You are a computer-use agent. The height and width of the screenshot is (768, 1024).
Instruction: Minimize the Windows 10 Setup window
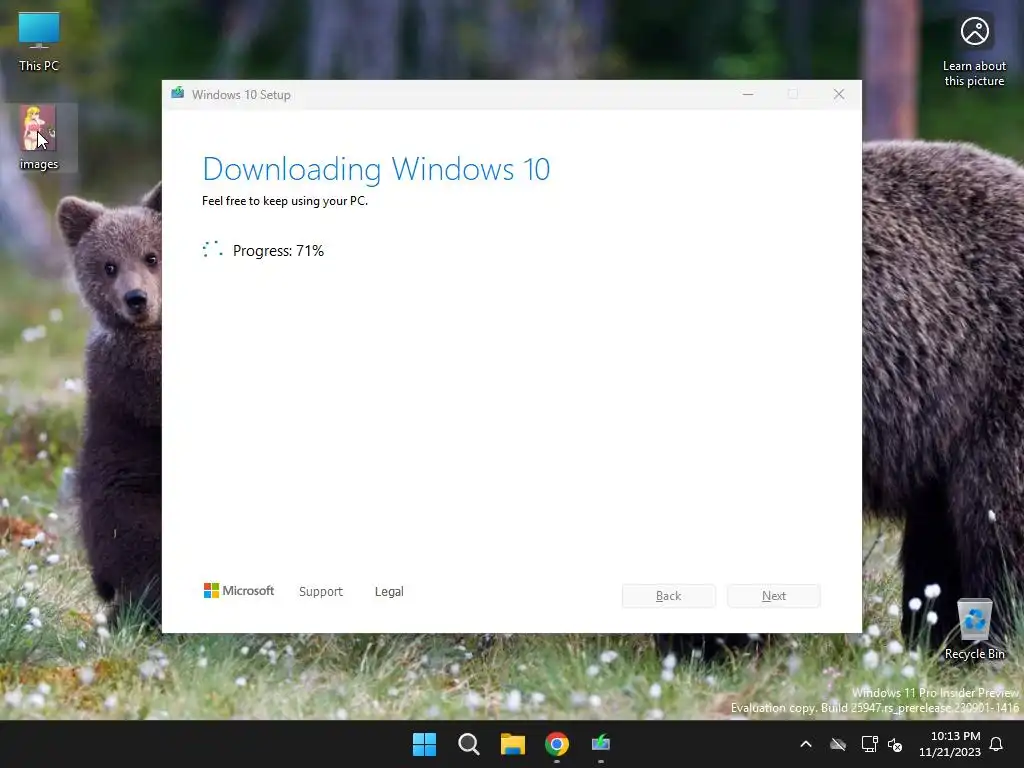coord(748,94)
